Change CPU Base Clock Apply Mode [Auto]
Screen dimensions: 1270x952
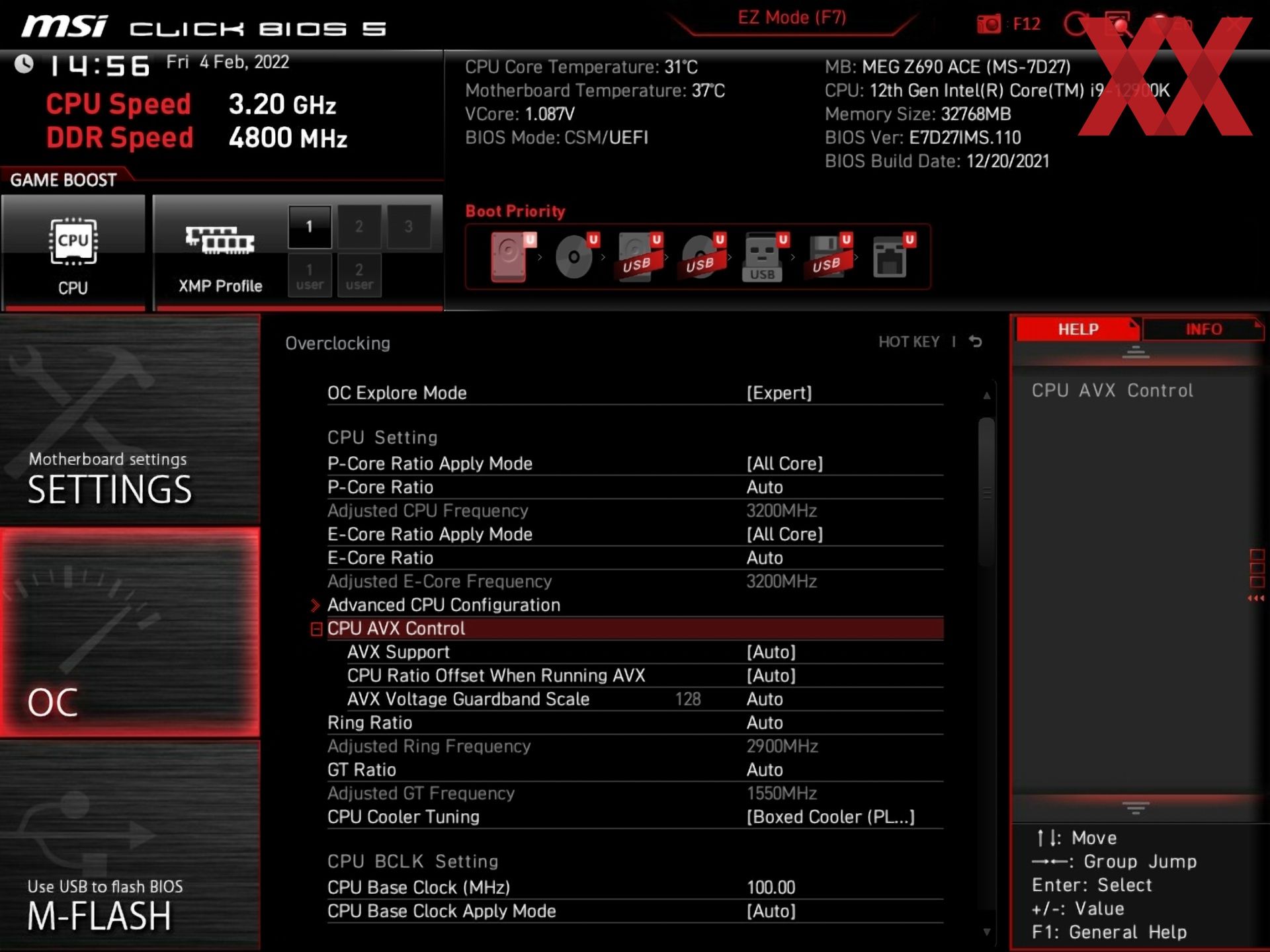[635, 911]
